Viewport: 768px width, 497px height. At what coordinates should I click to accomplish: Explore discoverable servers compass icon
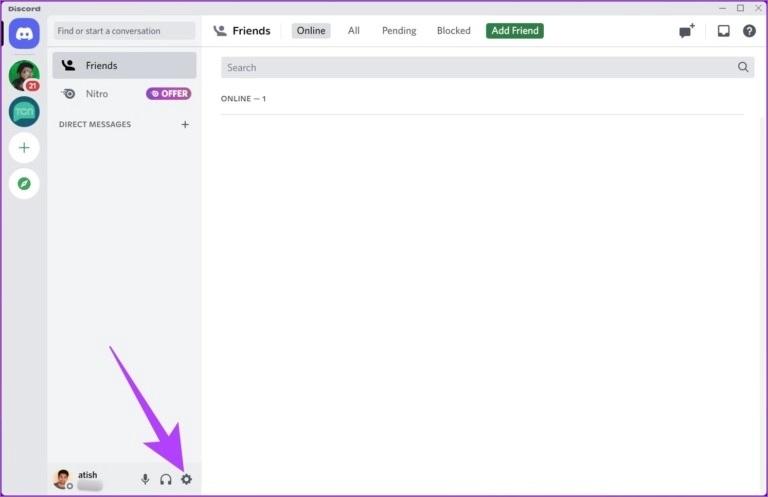coord(24,184)
